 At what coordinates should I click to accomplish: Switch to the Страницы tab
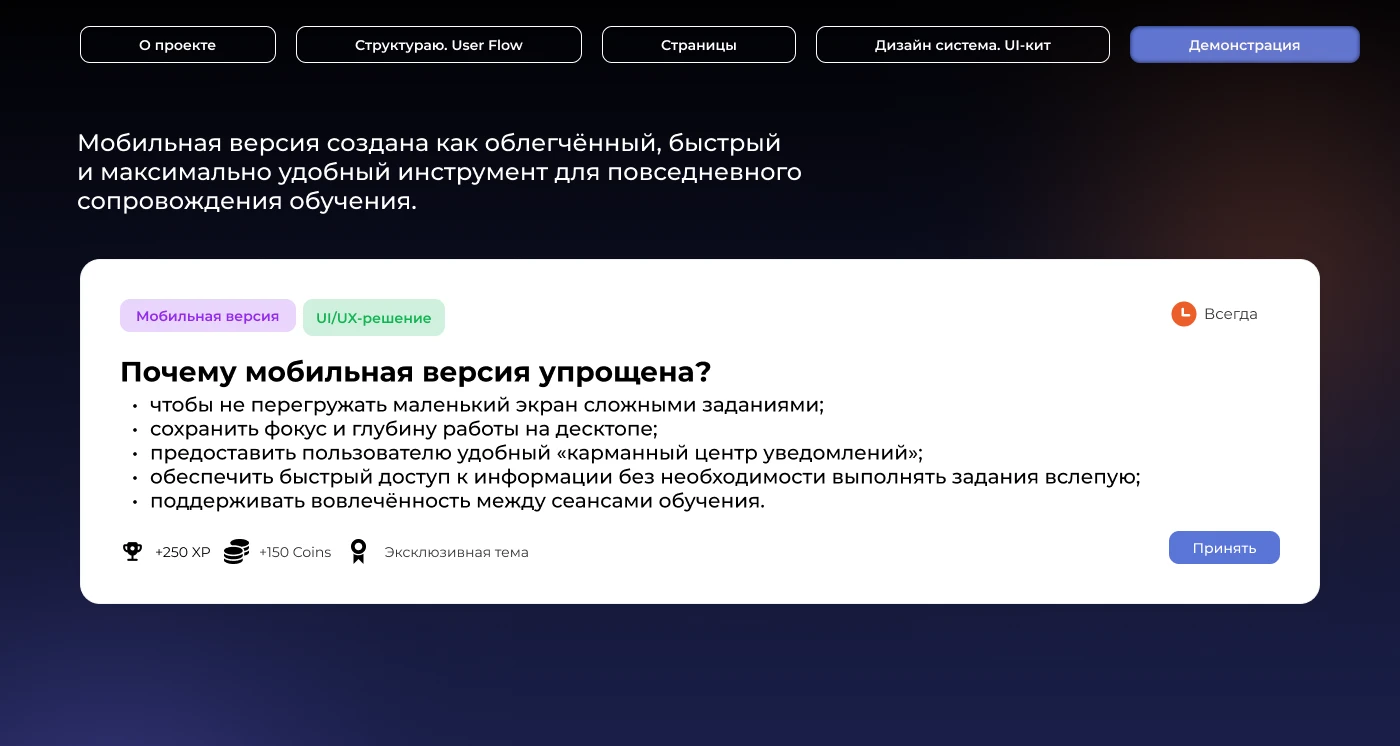coord(698,44)
